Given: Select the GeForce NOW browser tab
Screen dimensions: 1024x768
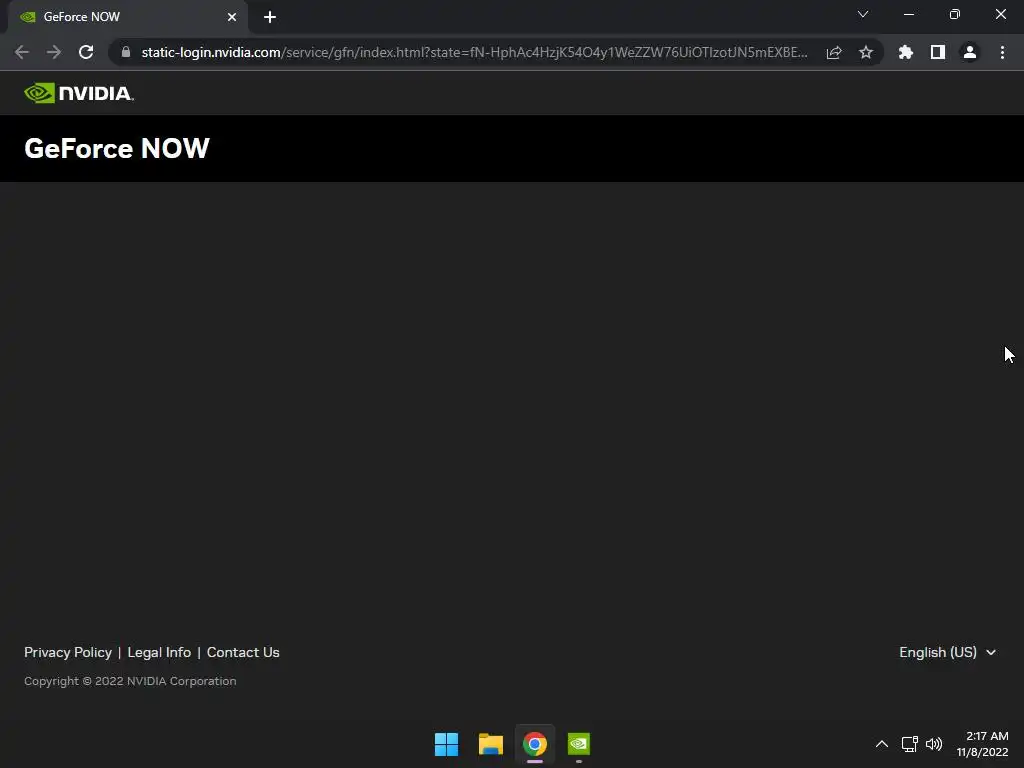Looking at the screenshot, I should click(127, 17).
